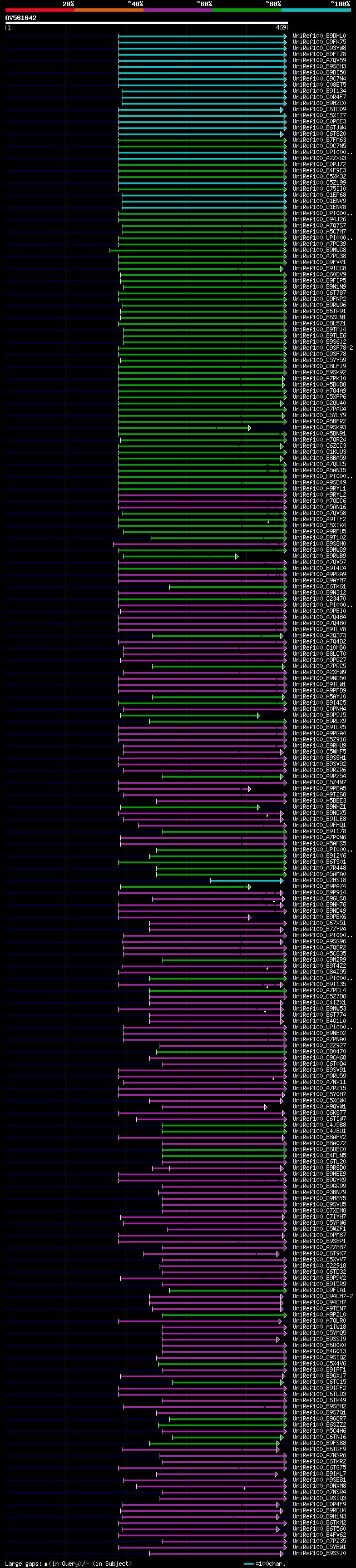Click hit label UniRef100_B8AFV2
Image resolution: width=356 pixels, height=1568 pixels.
pyautogui.click(x=319, y=1137)
